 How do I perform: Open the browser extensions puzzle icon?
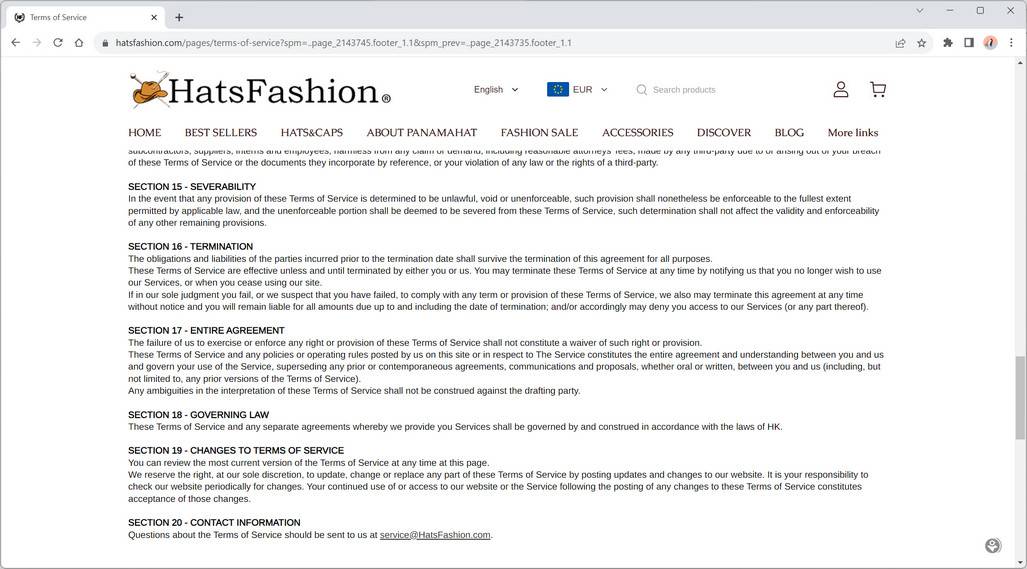(948, 43)
